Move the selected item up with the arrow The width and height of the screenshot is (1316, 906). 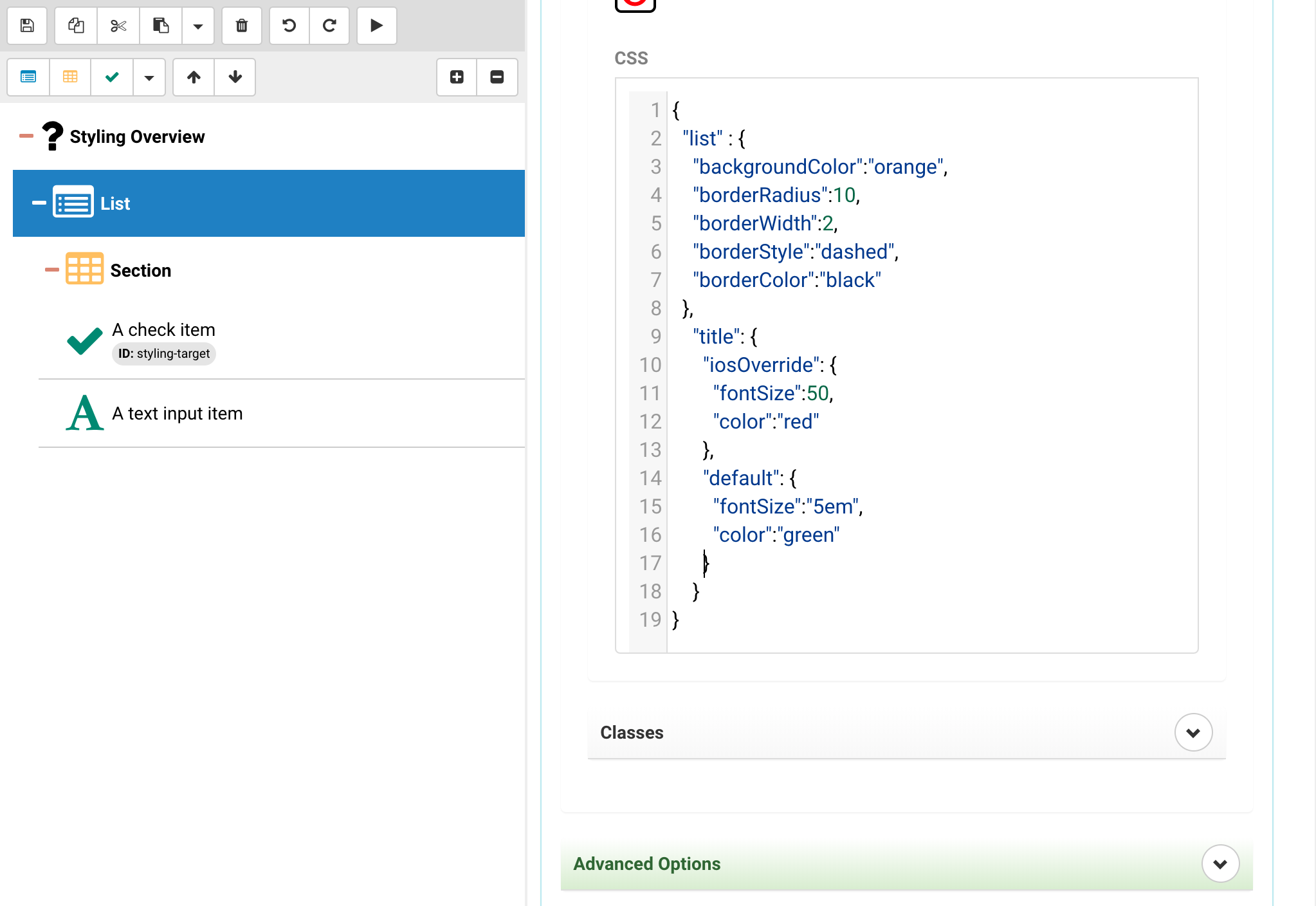[x=194, y=77]
